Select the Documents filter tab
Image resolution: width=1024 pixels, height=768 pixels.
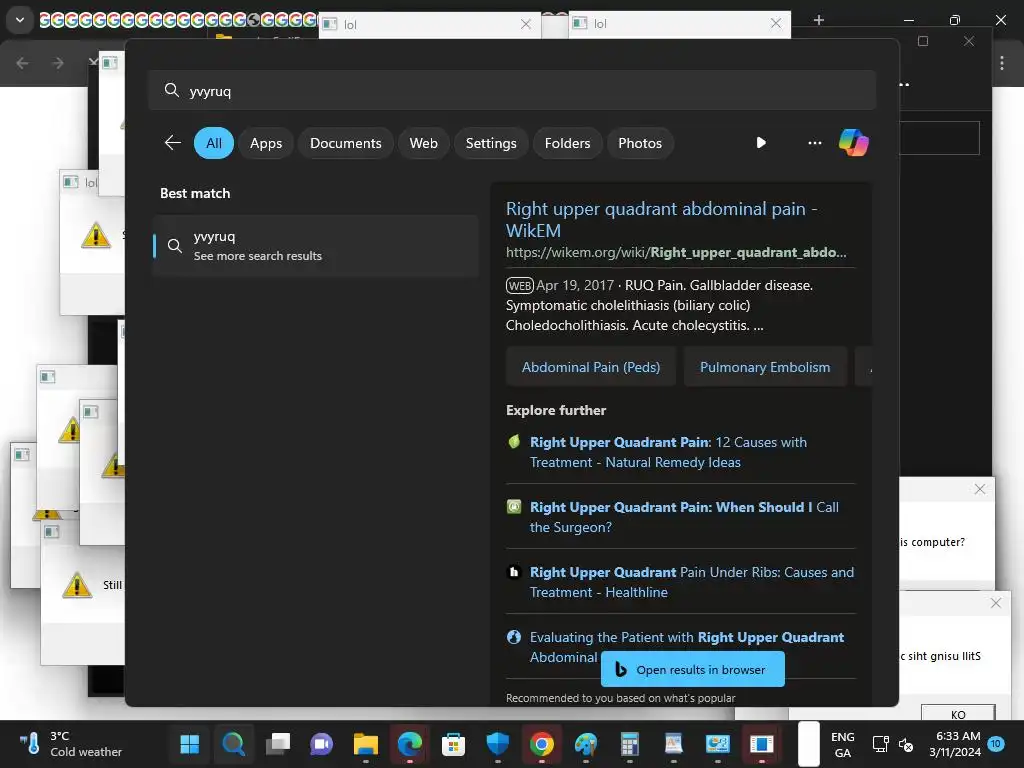click(x=345, y=143)
